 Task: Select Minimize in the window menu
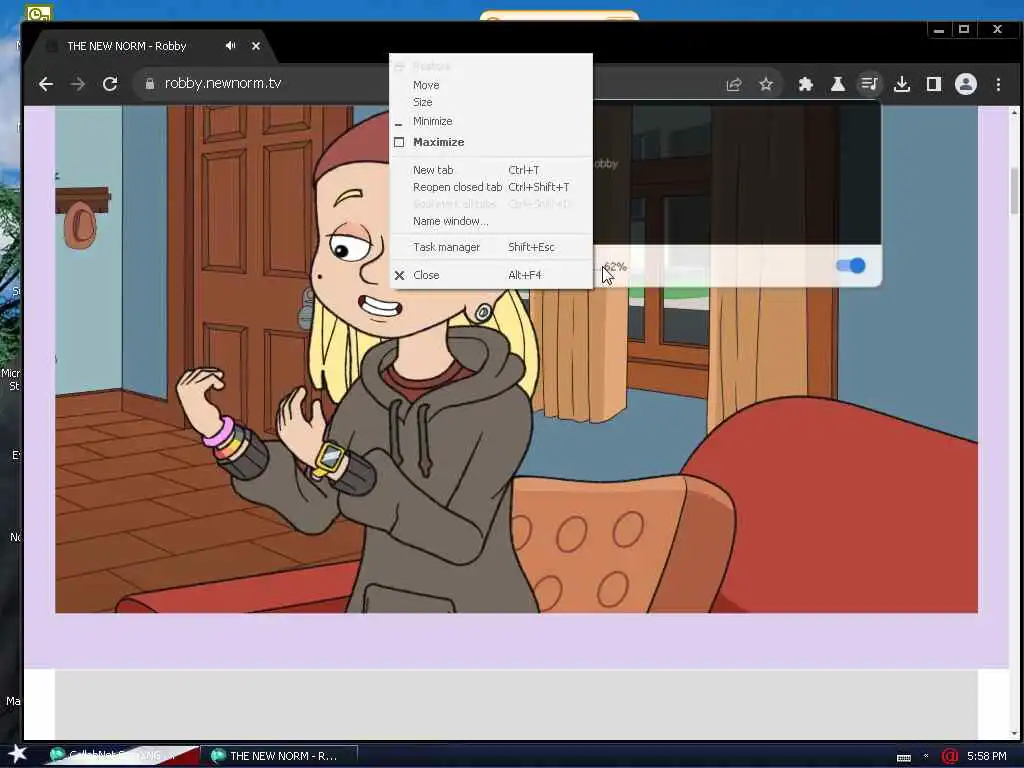(x=491, y=121)
